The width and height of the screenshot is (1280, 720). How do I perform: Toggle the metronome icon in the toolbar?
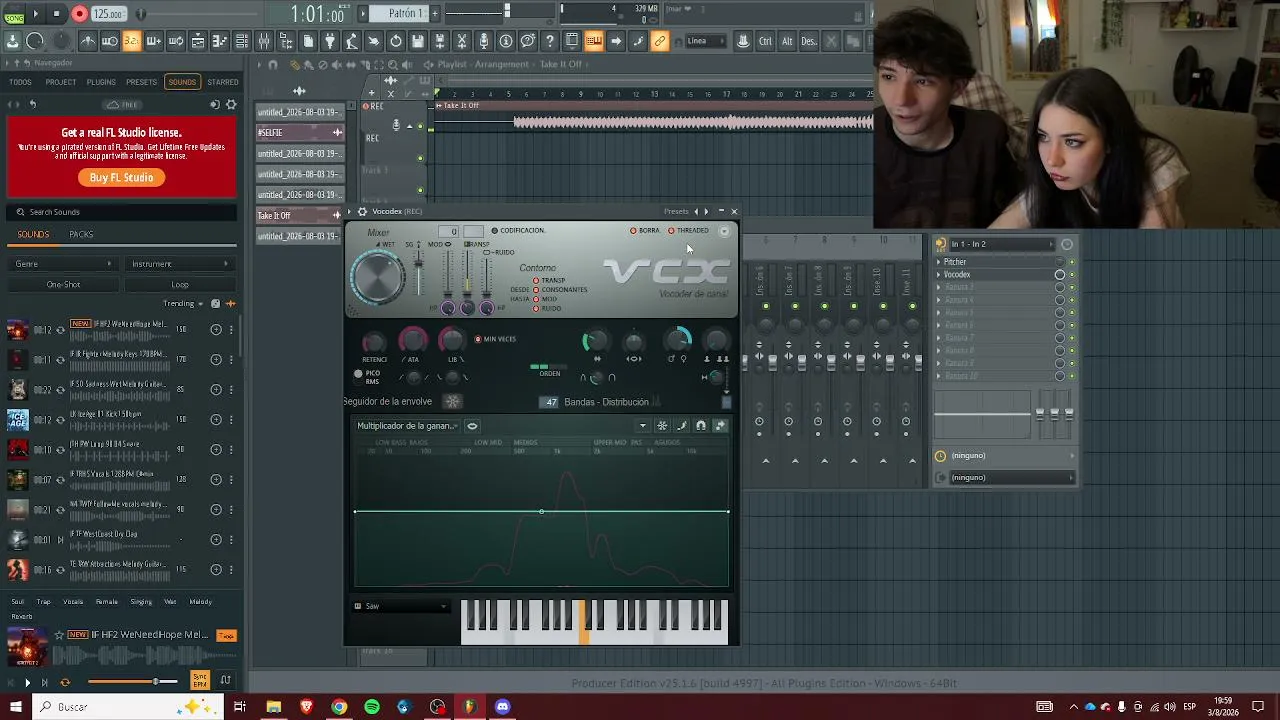click(x=88, y=41)
